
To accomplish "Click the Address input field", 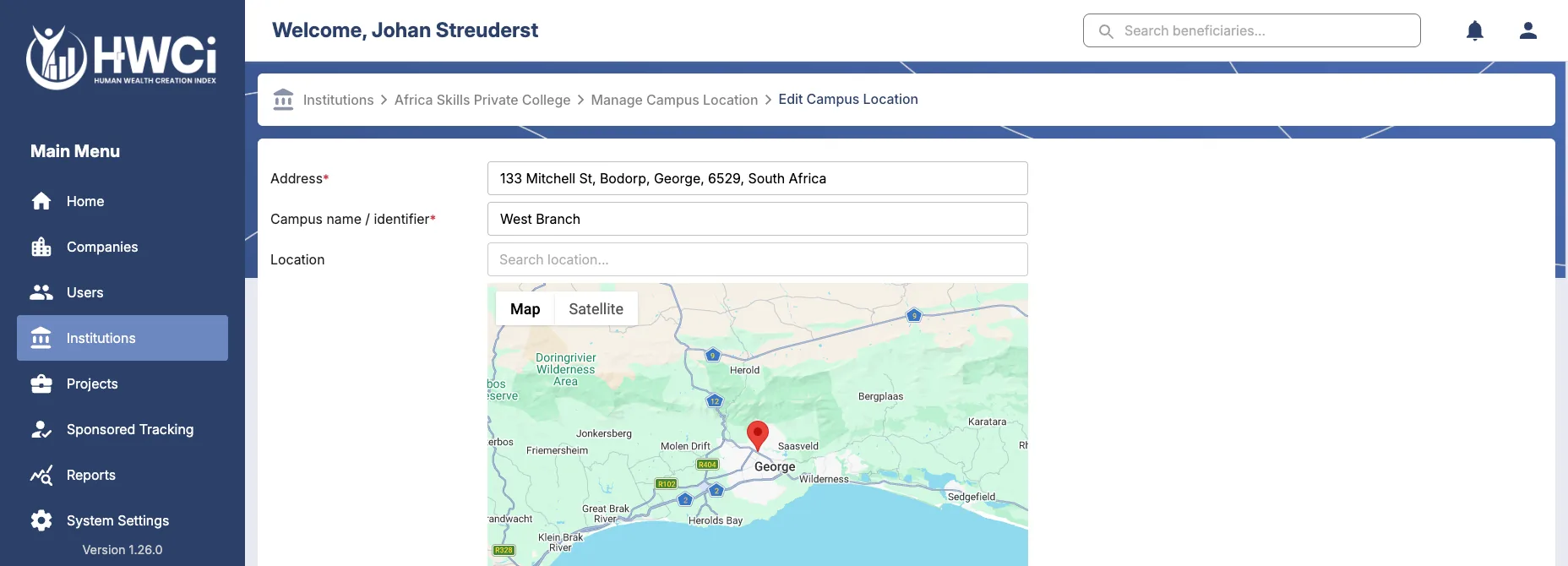I will coord(758,178).
